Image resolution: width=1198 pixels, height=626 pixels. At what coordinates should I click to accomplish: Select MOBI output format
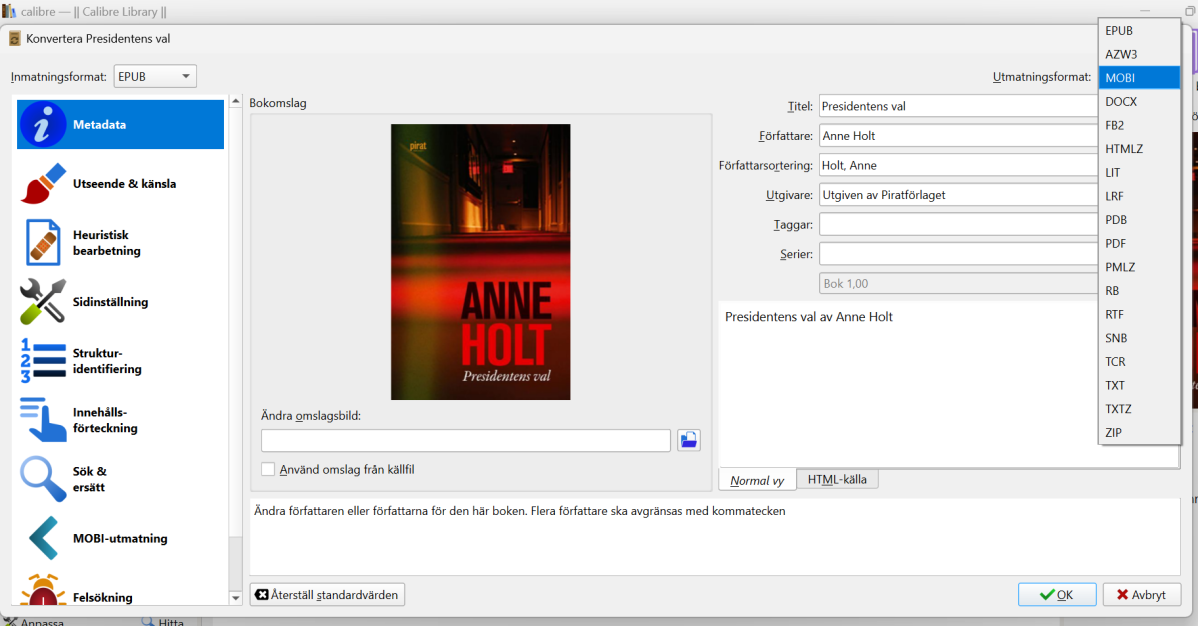pos(1139,78)
